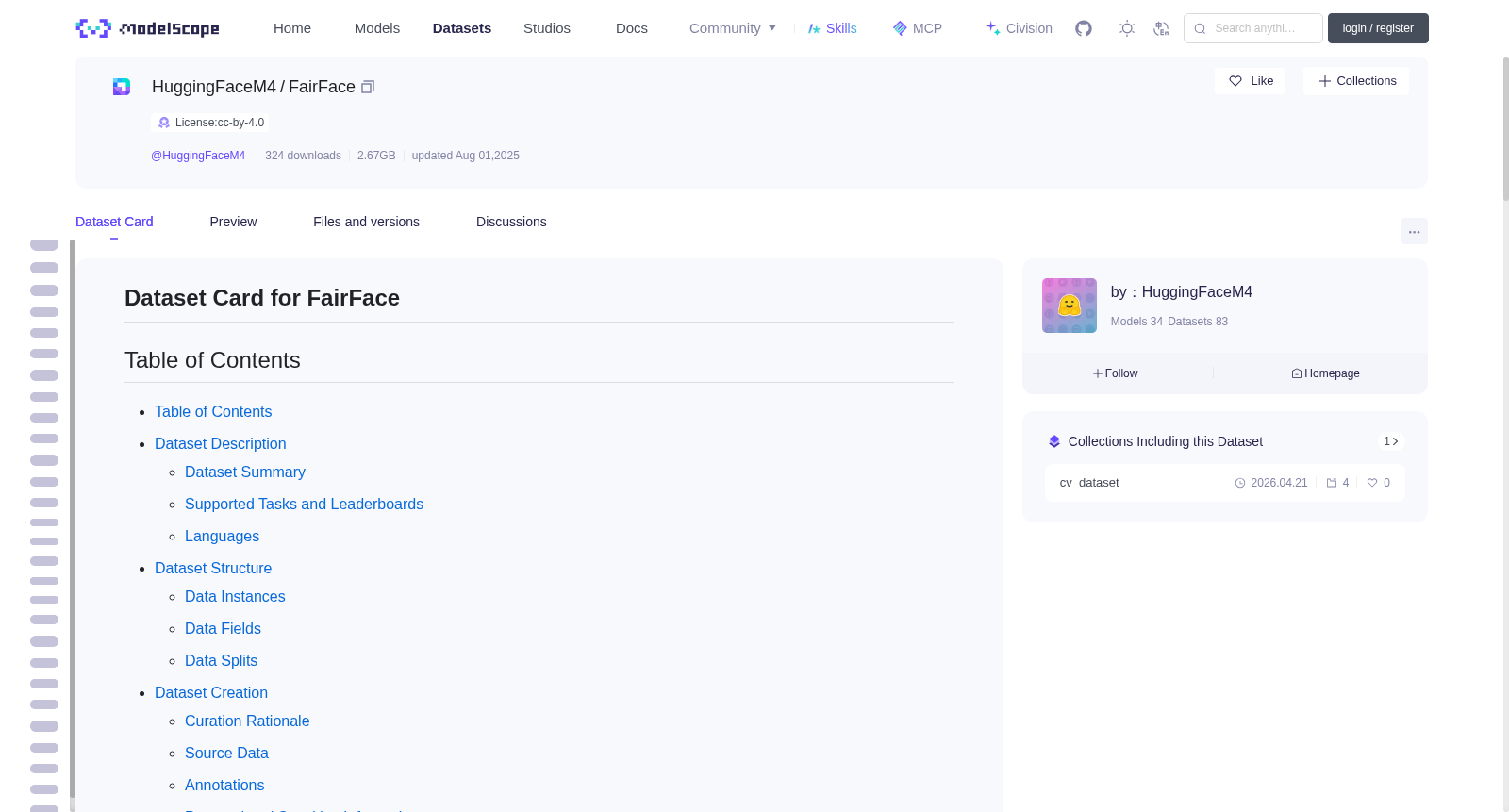The image size is (1509, 812).
Task: Like the FairFace dataset
Action: pos(1250,81)
